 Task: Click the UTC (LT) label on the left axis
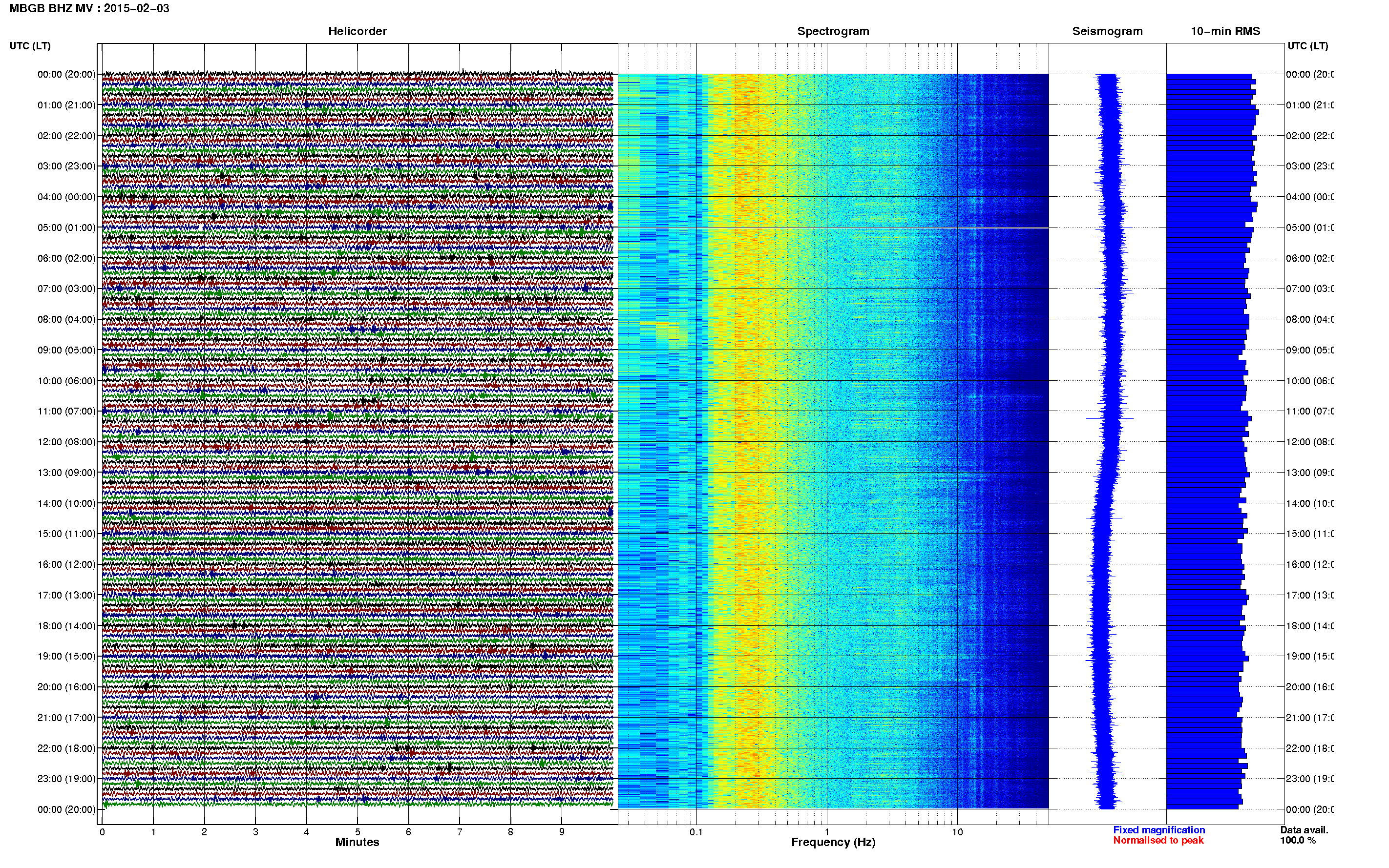tap(30, 45)
